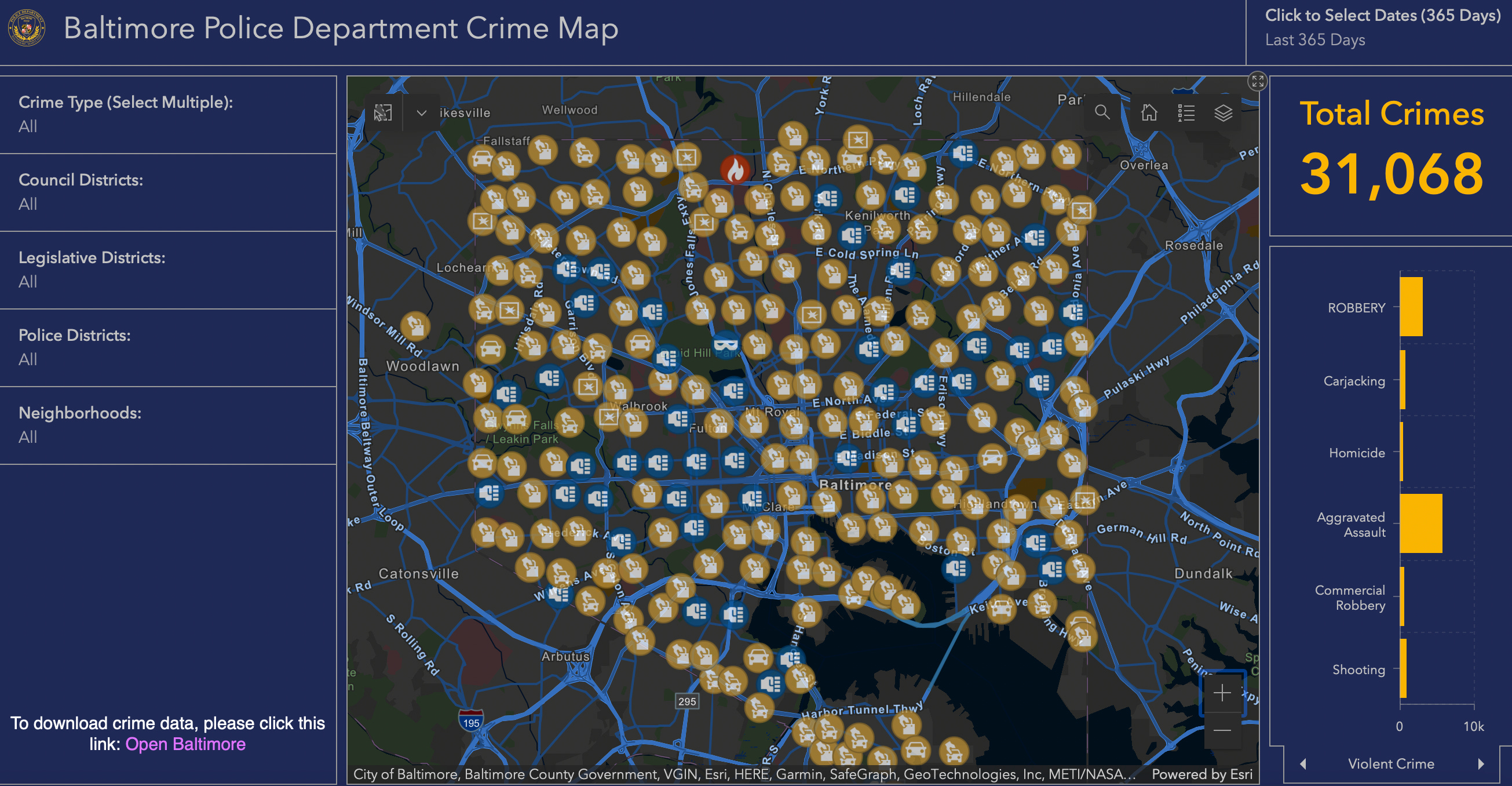Click the Baltimore Police Department badge logo
The width and height of the screenshot is (1512, 786).
27,28
